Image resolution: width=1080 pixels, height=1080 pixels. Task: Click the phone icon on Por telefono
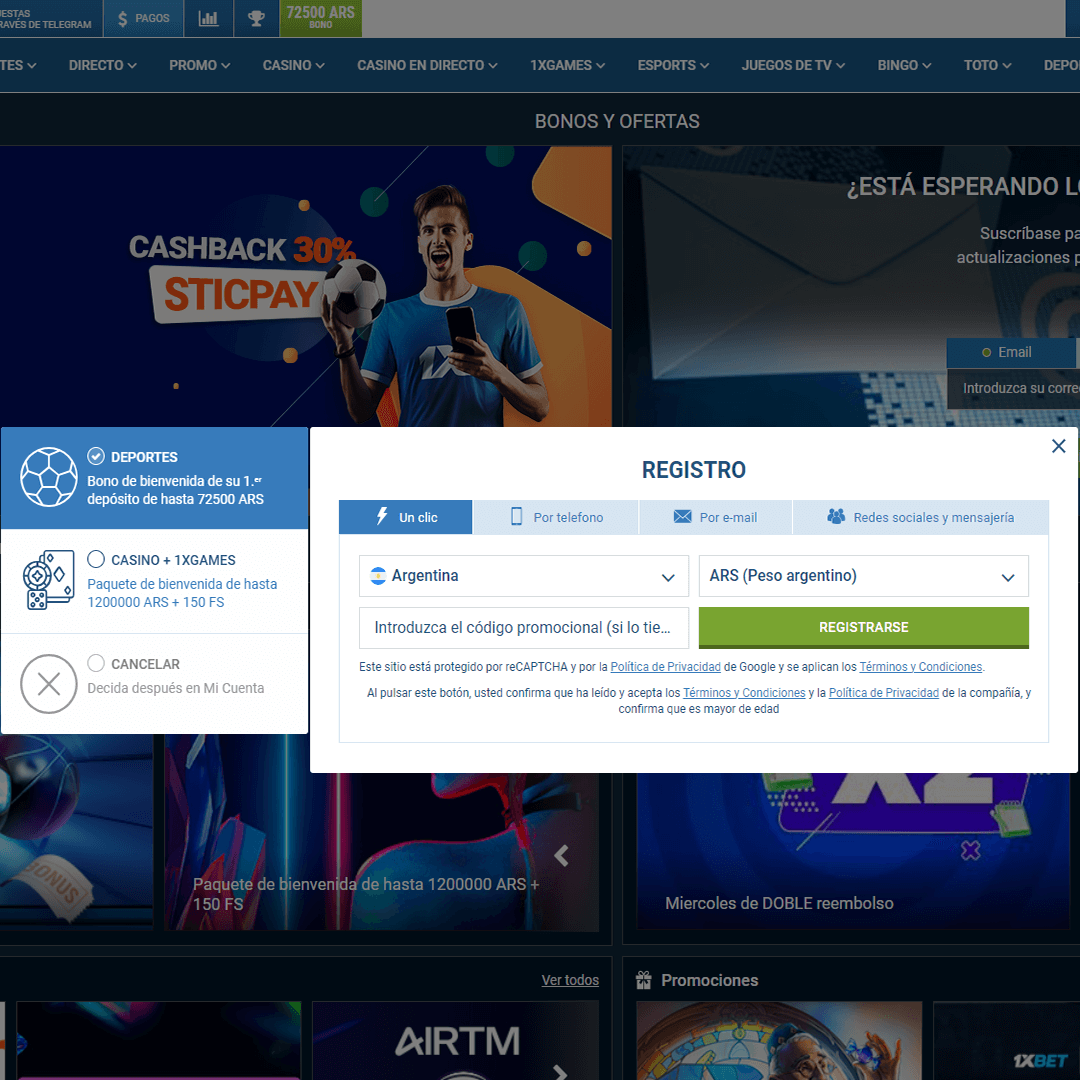516,517
